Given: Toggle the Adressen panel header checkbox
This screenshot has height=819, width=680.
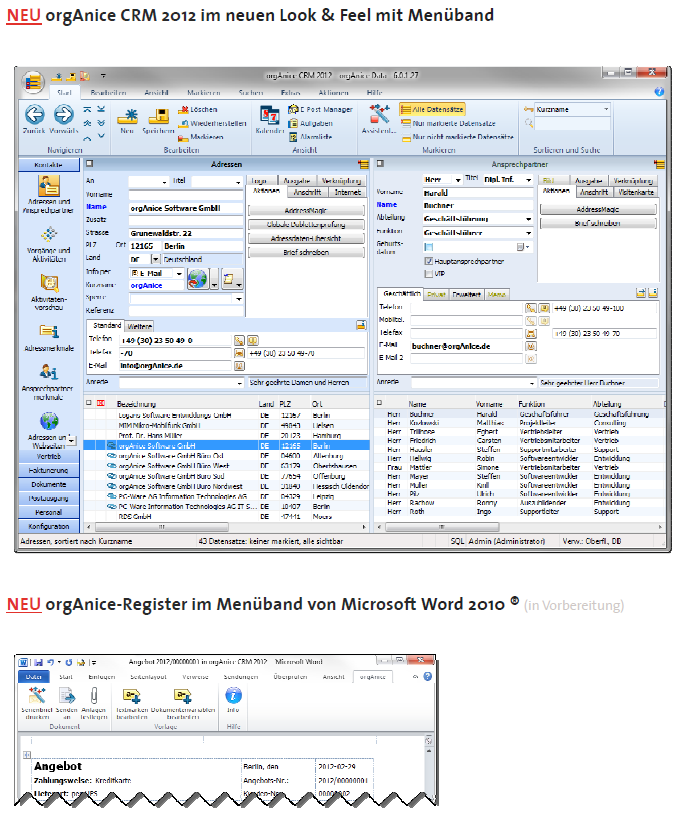Looking at the screenshot, I should coord(90,163).
